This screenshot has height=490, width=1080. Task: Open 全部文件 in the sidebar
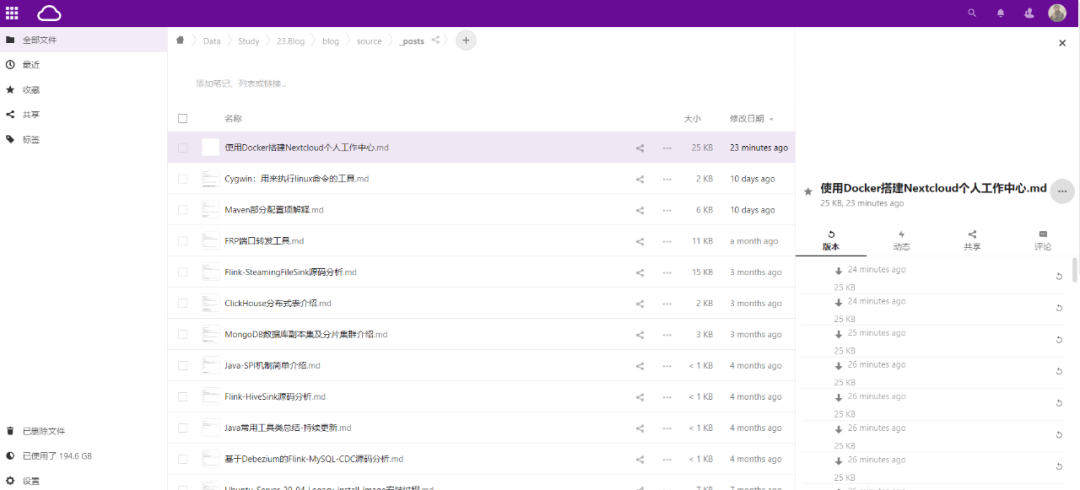(83, 40)
